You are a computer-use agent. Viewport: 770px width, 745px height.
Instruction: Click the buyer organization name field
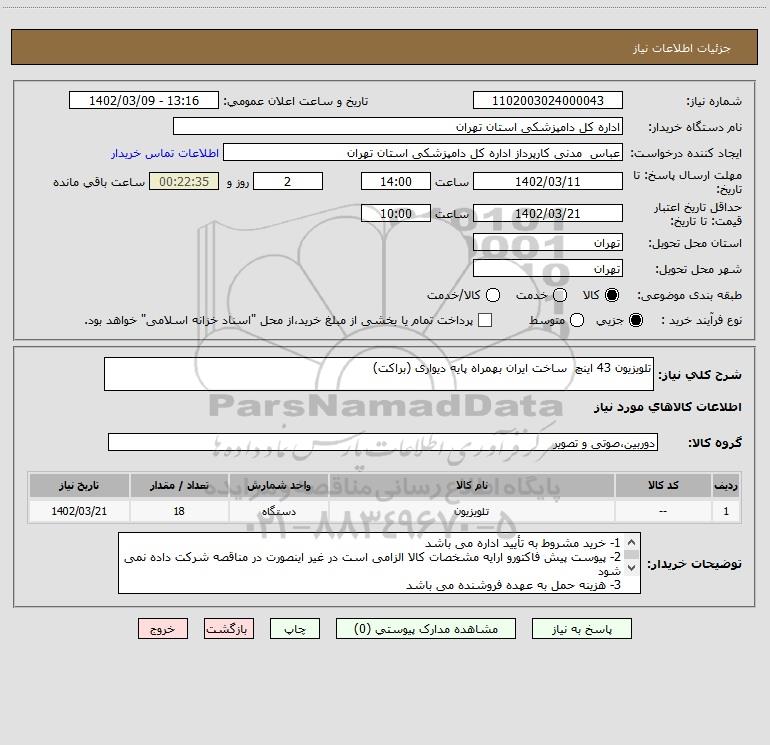click(x=398, y=127)
